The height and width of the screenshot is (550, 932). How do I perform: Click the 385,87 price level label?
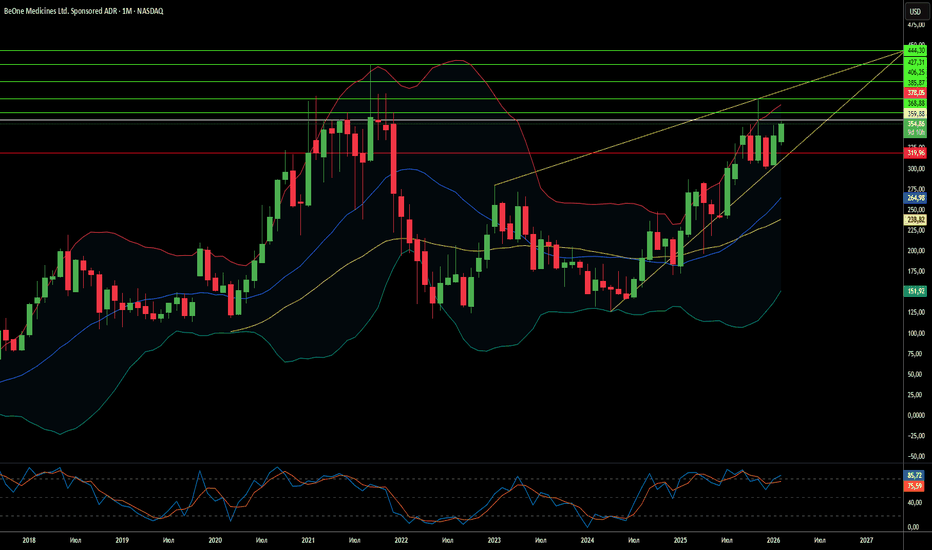click(915, 81)
